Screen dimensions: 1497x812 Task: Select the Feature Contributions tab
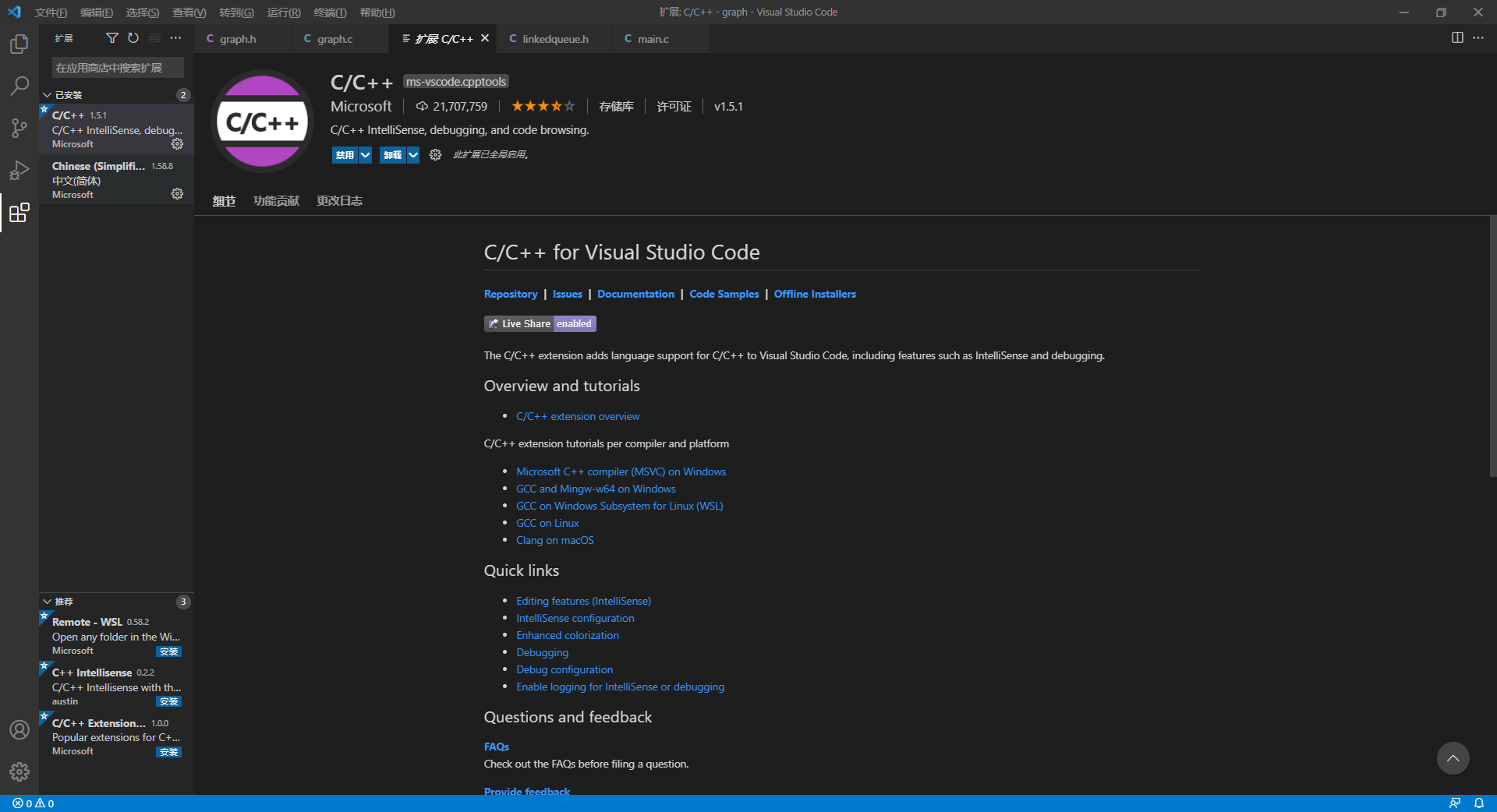[276, 201]
